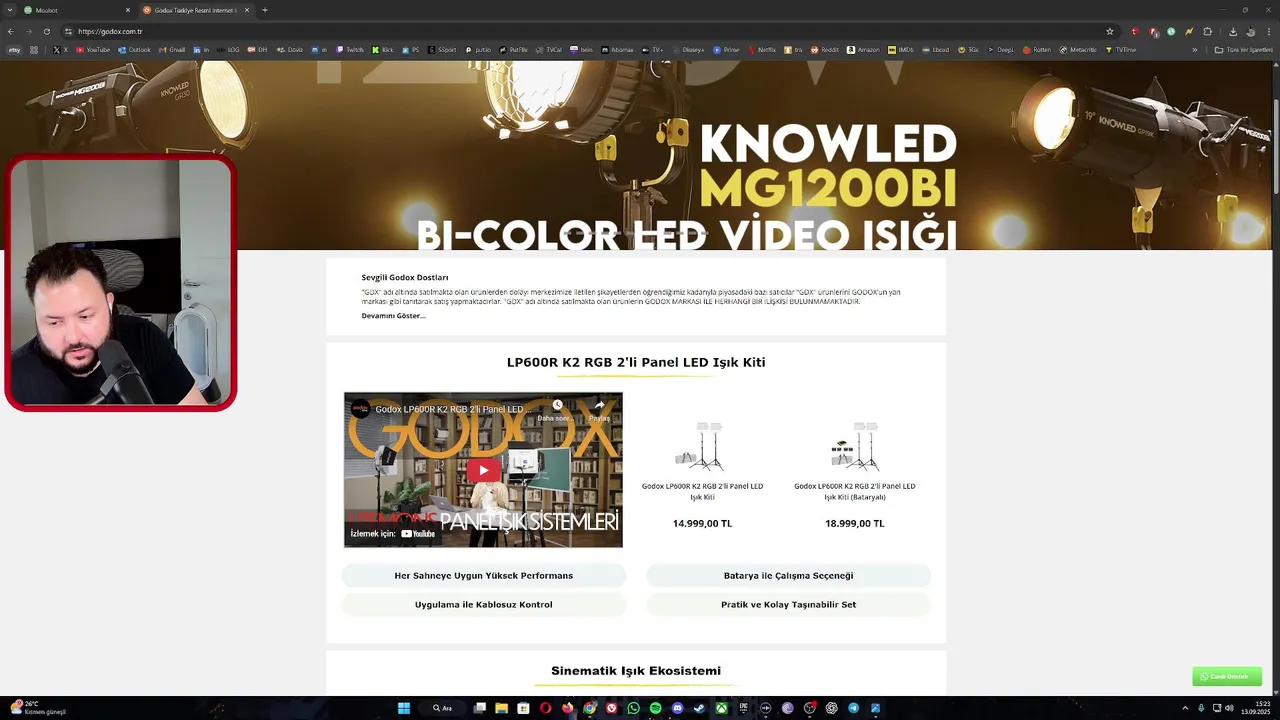
Task: Bookmark this page with the star icon
Action: [x=1110, y=31]
